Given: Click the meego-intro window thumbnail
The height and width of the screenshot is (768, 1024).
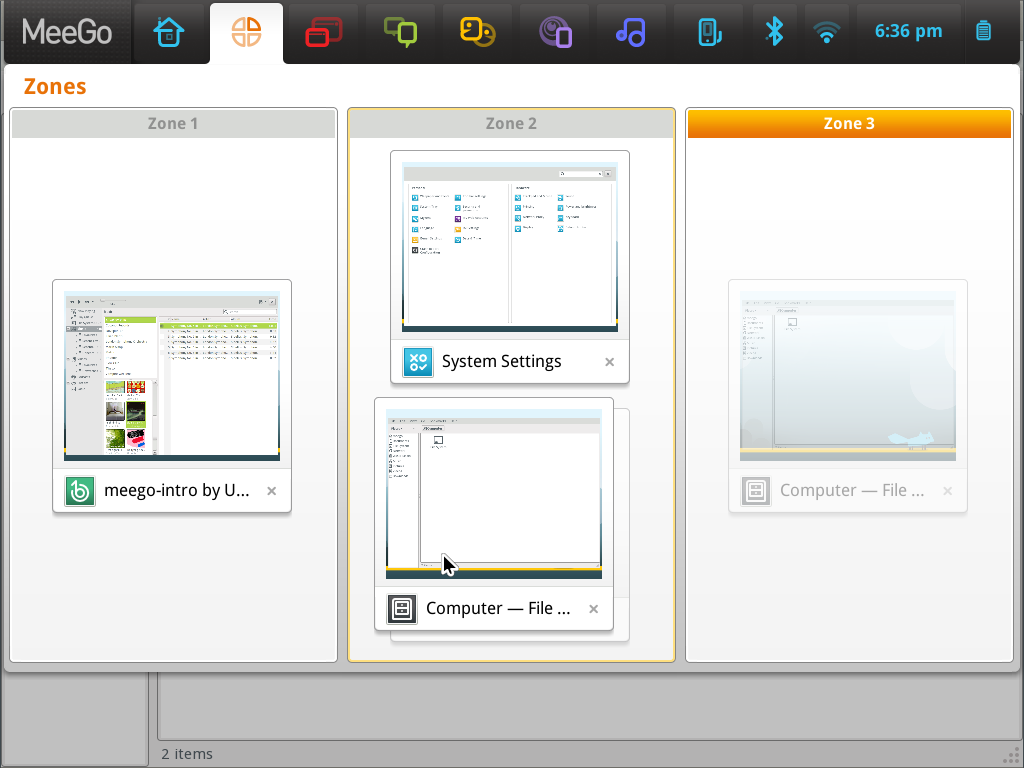Looking at the screenshot, I should coord(171,375).
